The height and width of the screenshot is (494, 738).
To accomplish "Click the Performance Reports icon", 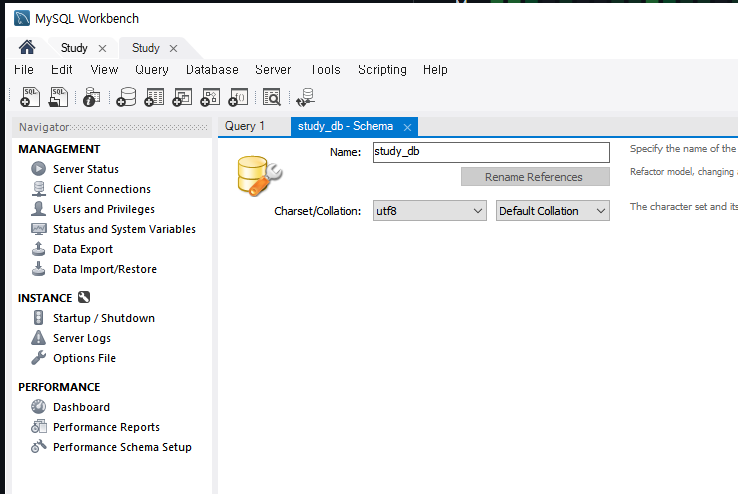I will click(x=39, y=426).
